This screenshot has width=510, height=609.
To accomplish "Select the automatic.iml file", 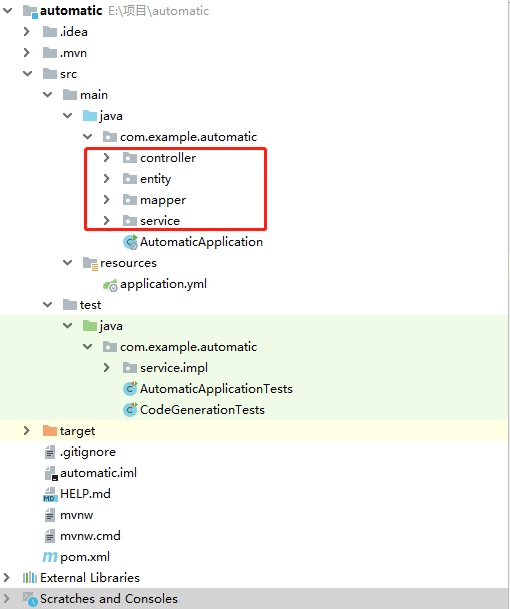I will tap(98, 473).
